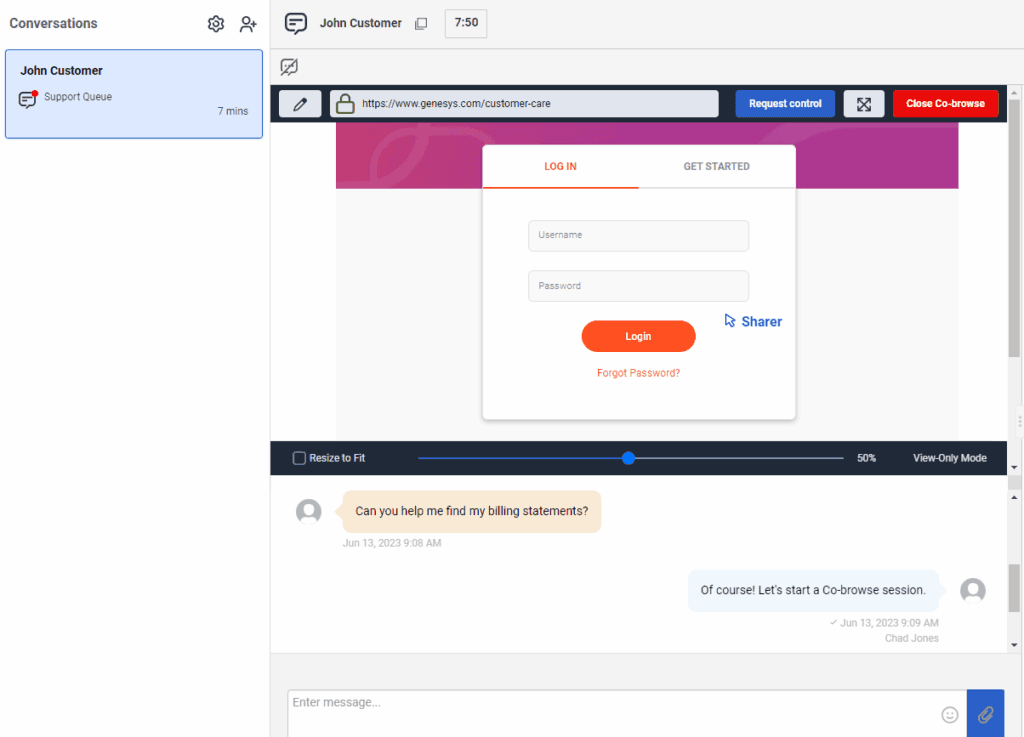Click the copy interaction icon beside John Customer
The width and height of the screenshot is (1024, 737).
(421, 22)
